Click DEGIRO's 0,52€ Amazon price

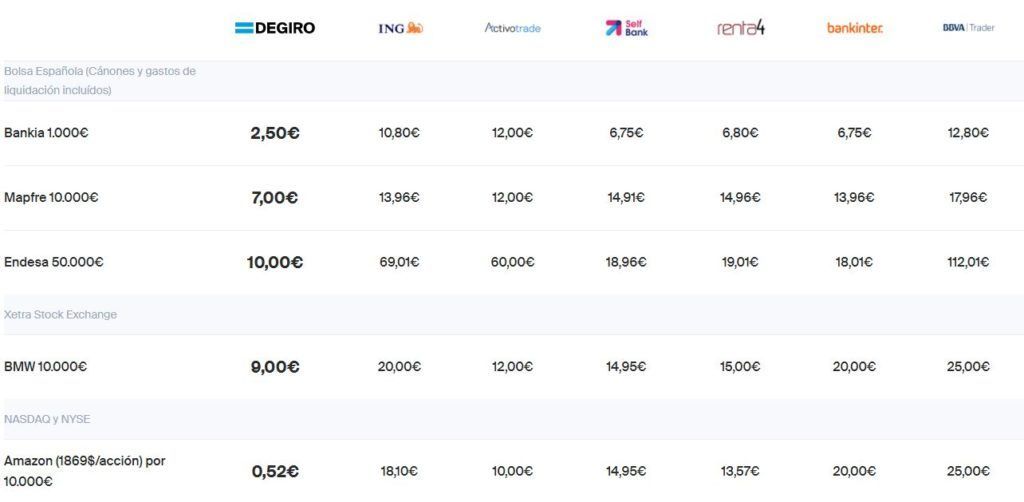pyautogui.click(x=275, y=471)
